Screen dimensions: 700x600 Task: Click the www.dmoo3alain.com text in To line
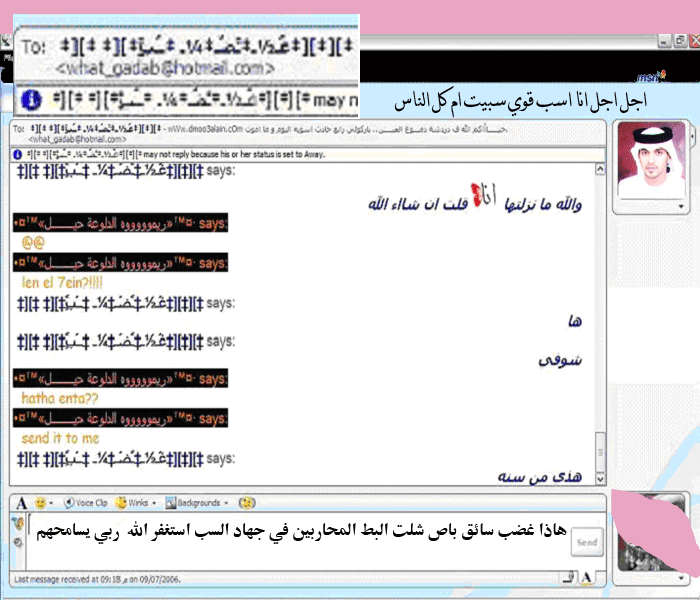click(x=205, y=129)
